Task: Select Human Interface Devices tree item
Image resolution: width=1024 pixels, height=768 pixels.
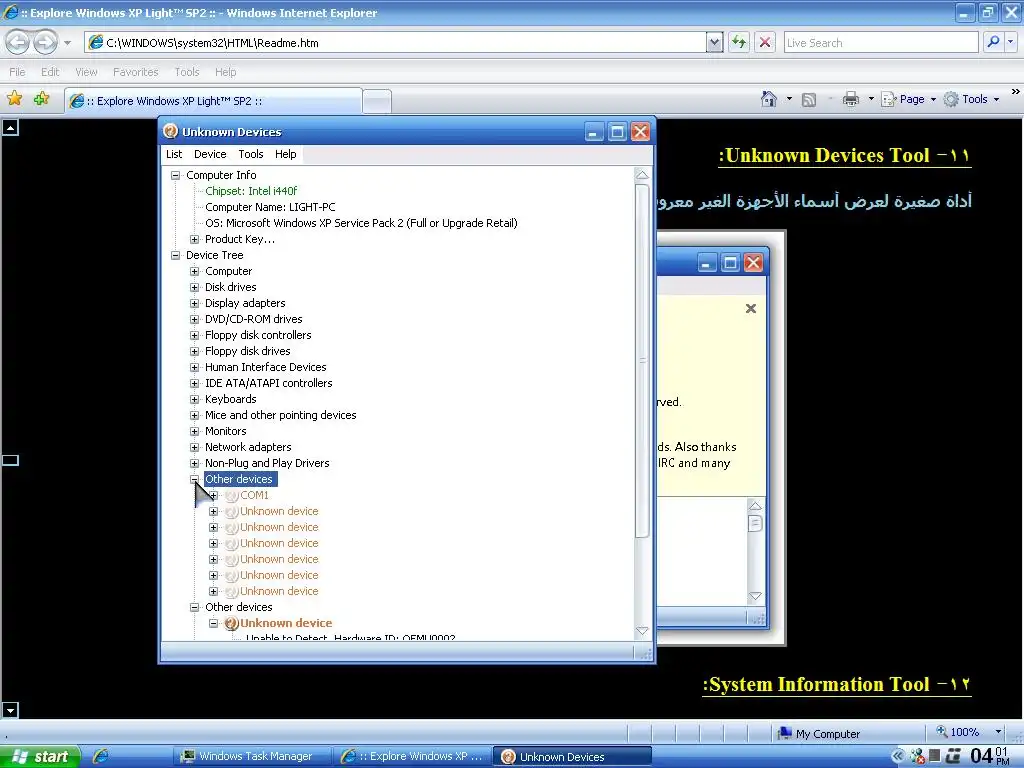Action: (x=265, y=367)
